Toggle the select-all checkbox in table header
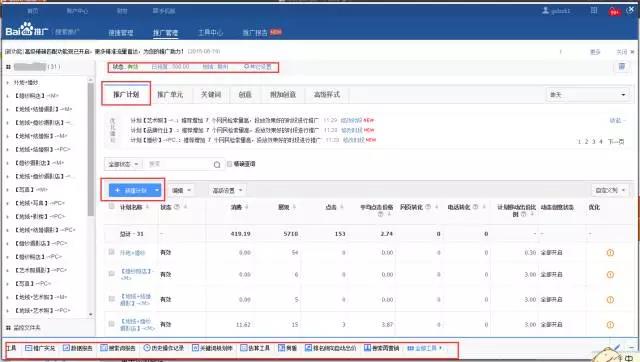The image size is (640, 362). pyautogui.click(x=111, y=207)
